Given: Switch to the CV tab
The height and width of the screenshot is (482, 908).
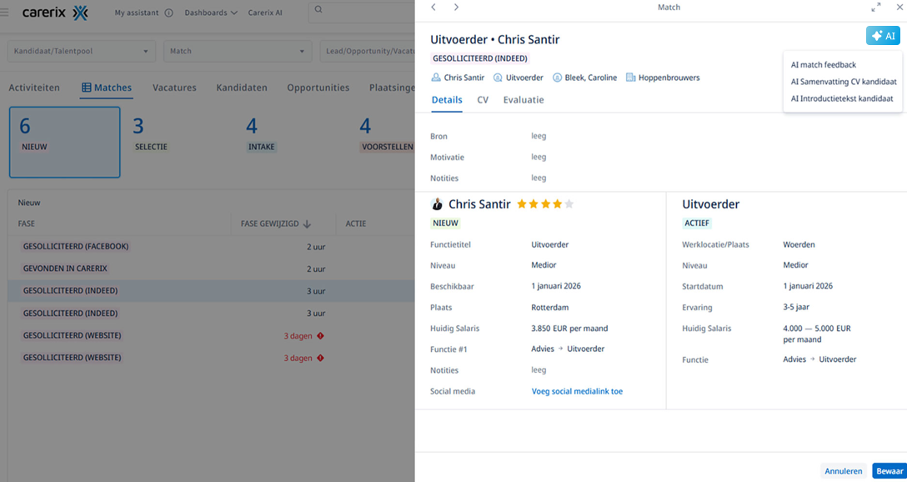Looking at the screenshot, I should [482, 100].
